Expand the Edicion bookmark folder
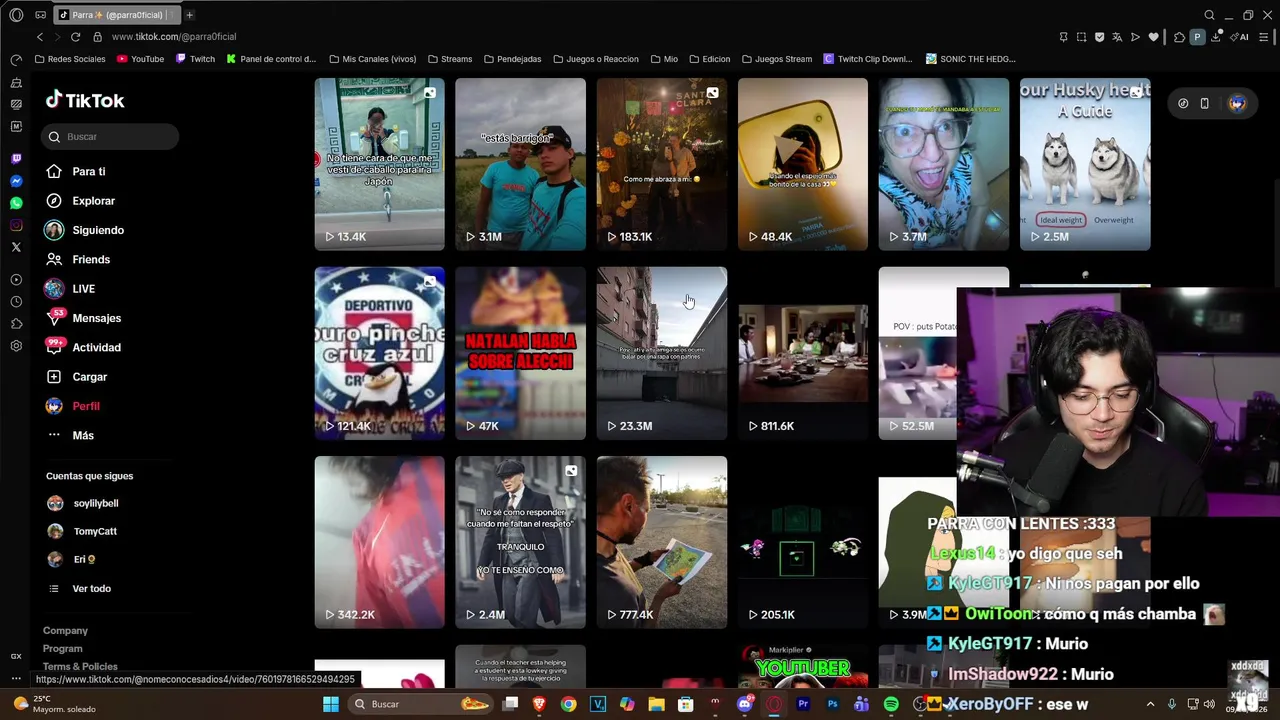Screen dimensions: 1280x720 [x=709, y=59]
